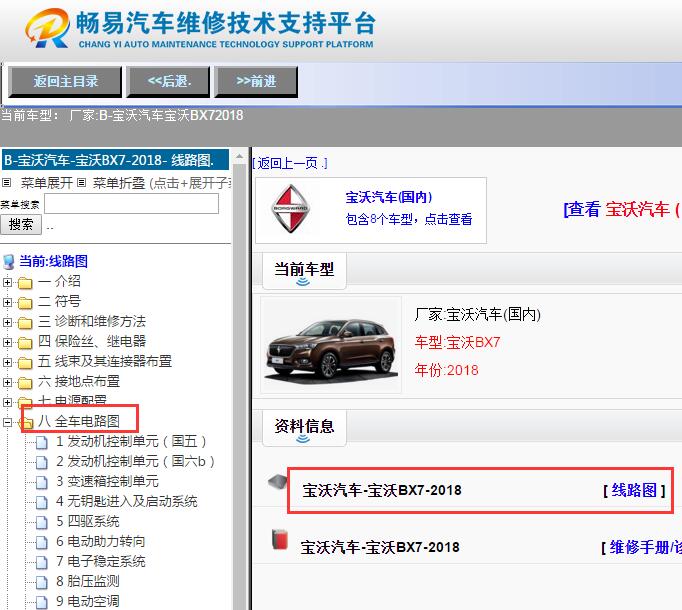Click the folder icon for 四 保险丝、继电器

click(x=25, y=343)
